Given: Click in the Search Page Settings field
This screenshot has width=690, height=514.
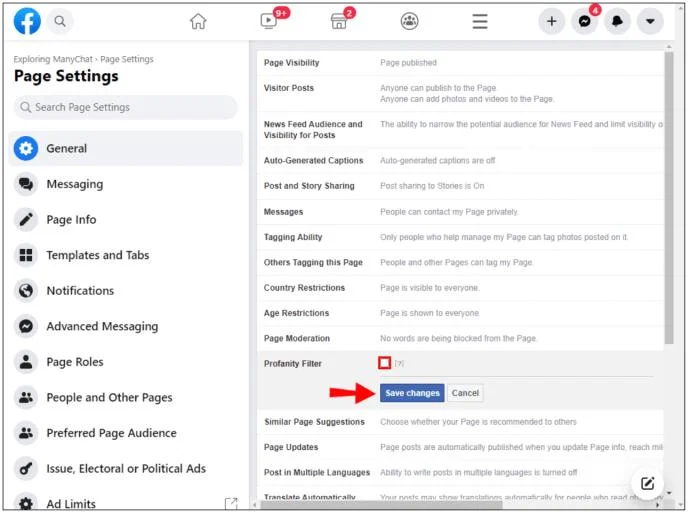Looking at the screenshot, I should click(x=126, y=107).
